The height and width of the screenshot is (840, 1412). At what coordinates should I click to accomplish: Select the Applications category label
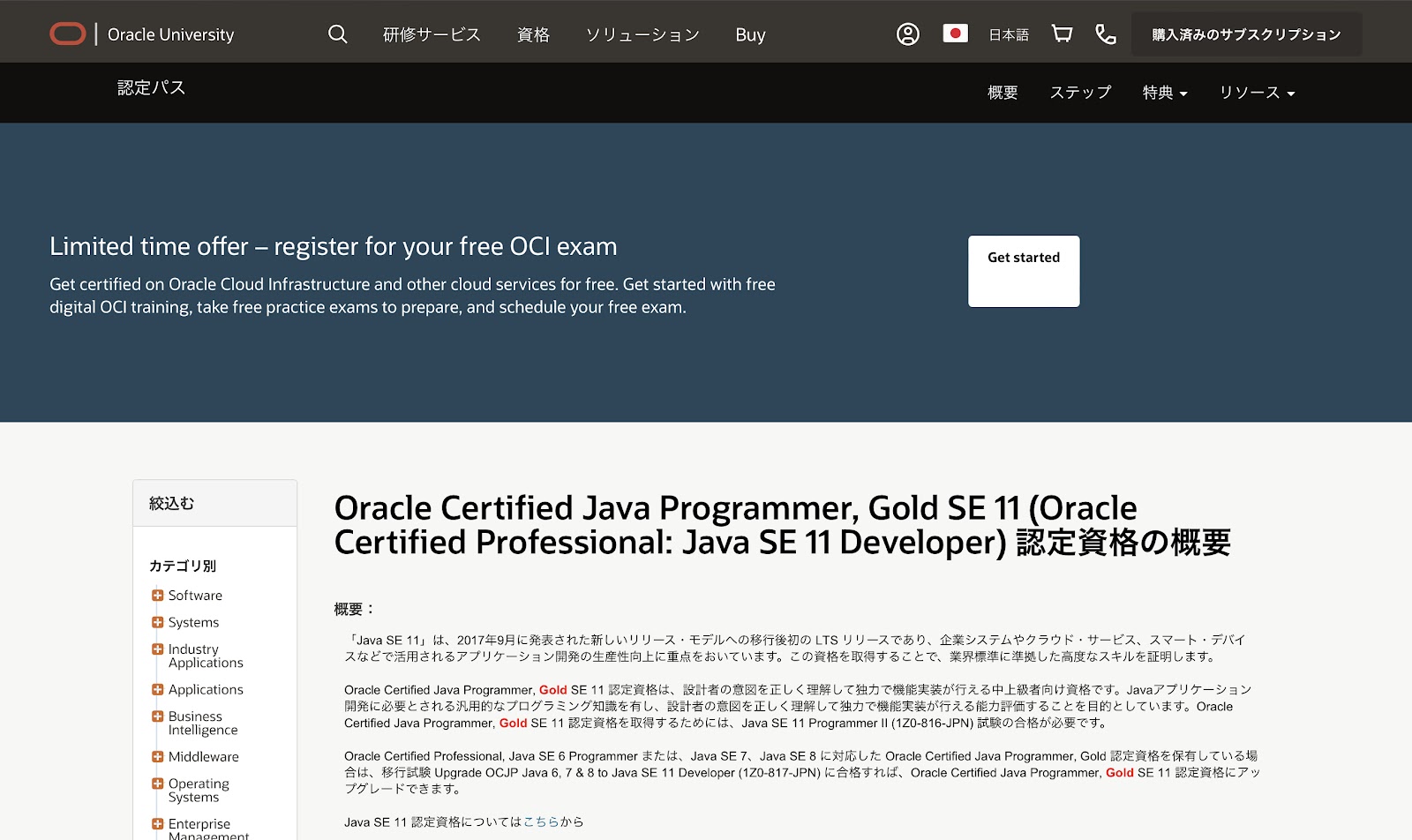click(x=206, y=690)
